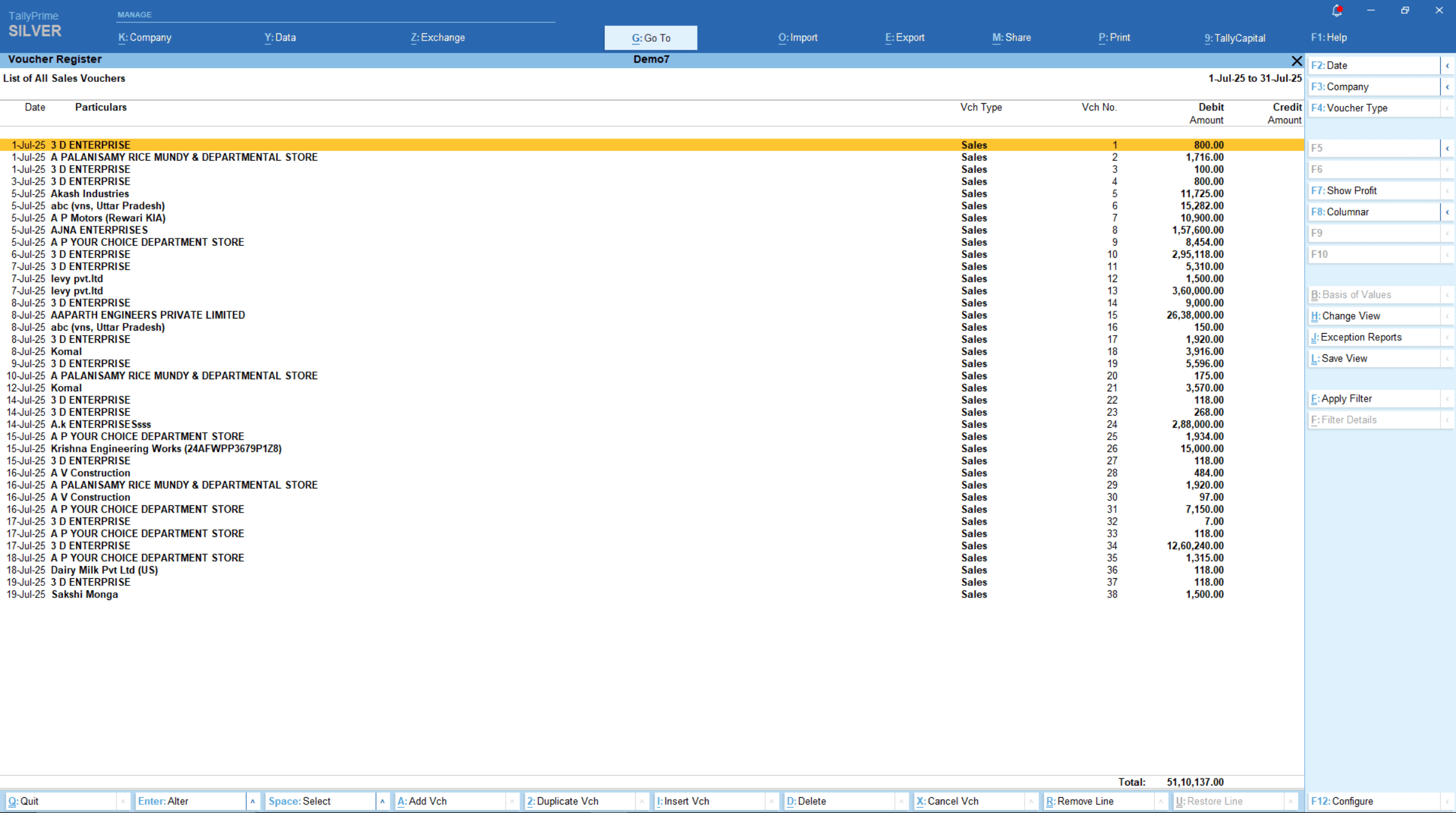Close the Voucher Register report with X
Screen dimensions: 1456x813
tap(1296, 60)
